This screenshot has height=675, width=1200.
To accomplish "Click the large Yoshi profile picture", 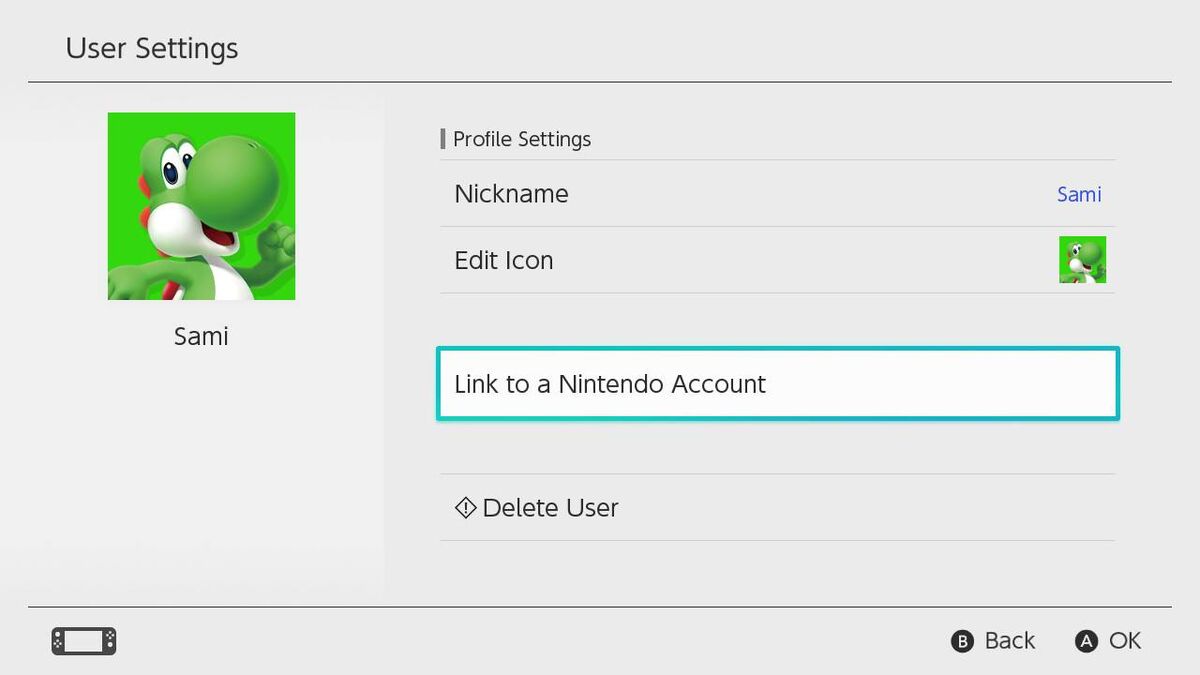I will click(x=201, y=206).
